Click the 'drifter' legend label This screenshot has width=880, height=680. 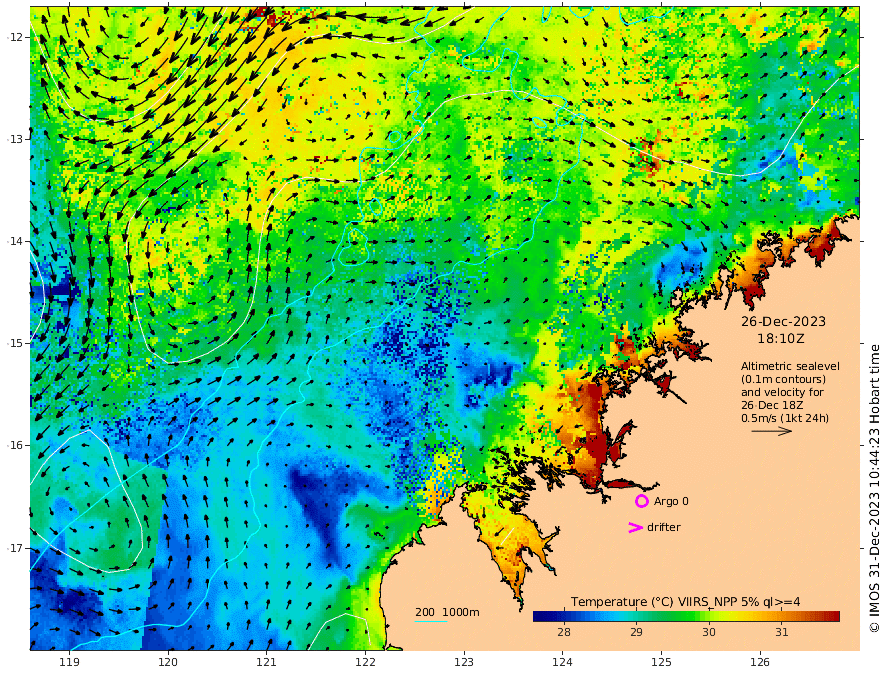coord(663,527)
